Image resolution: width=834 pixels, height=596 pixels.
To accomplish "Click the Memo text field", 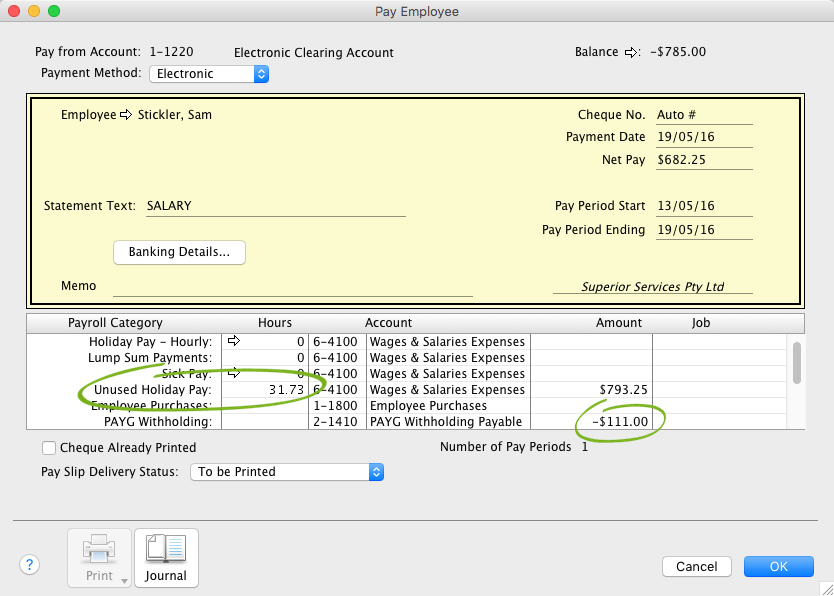I will pyautogui.click(x=292, y=287).
